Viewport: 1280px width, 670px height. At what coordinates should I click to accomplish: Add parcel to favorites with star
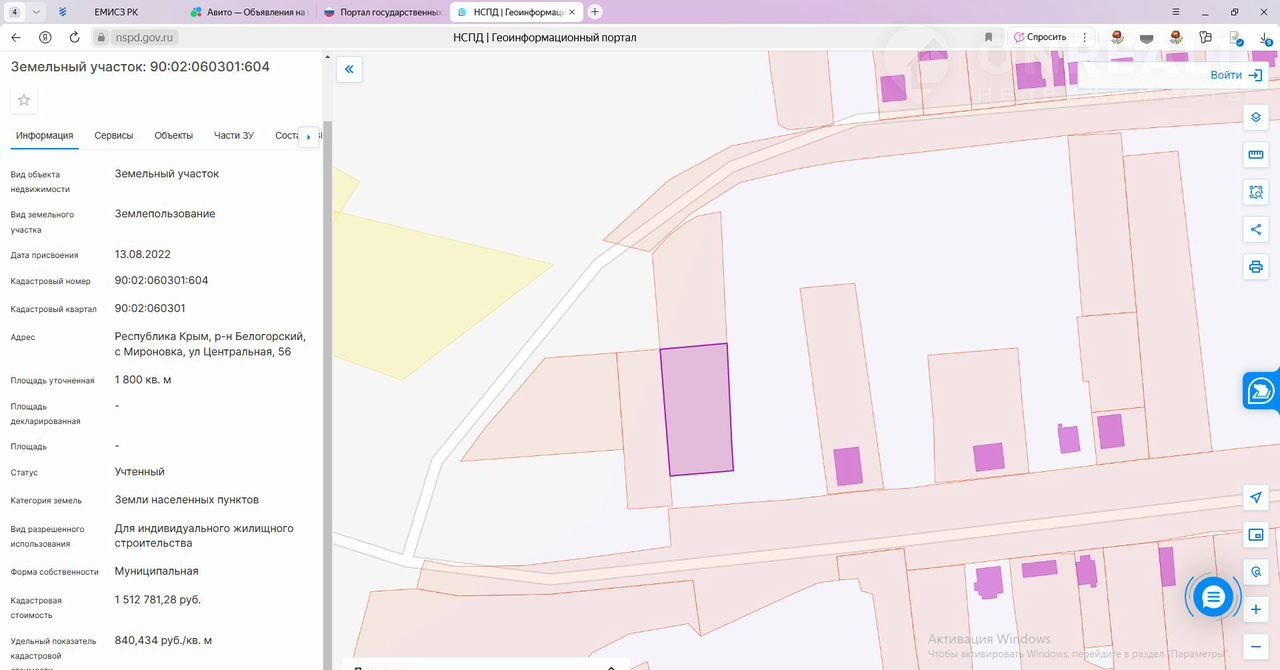[24, 100]
